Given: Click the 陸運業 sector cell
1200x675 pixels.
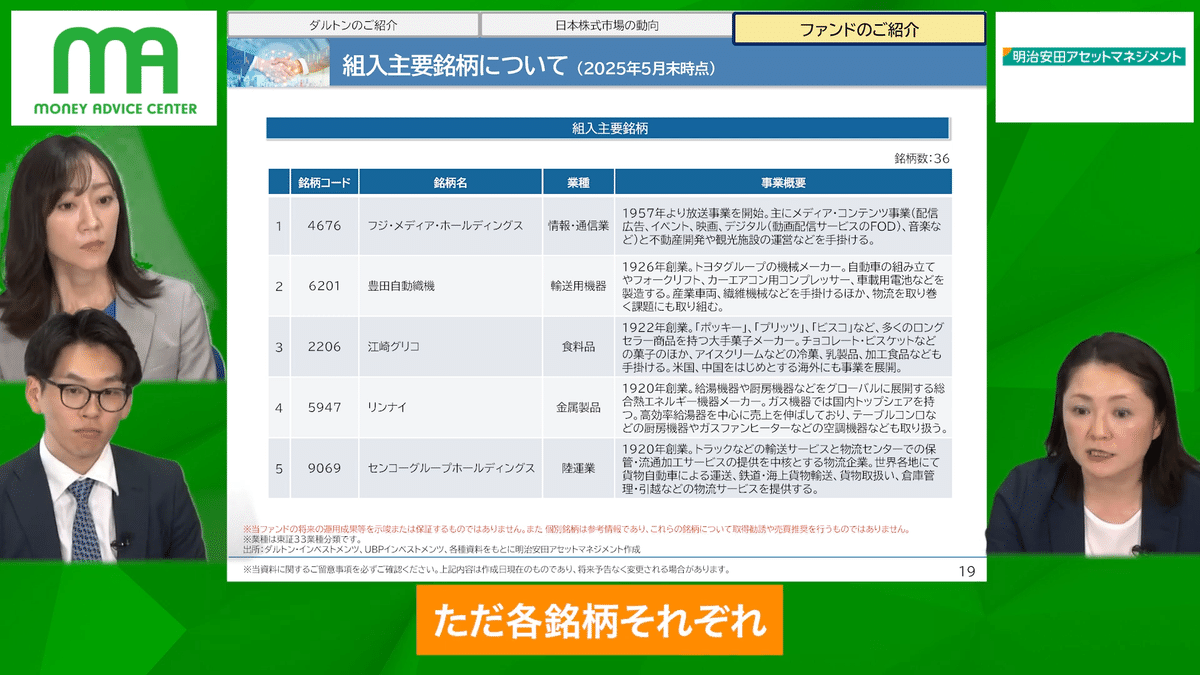Looking at the screenshot, I should click(x=578, y=467).
